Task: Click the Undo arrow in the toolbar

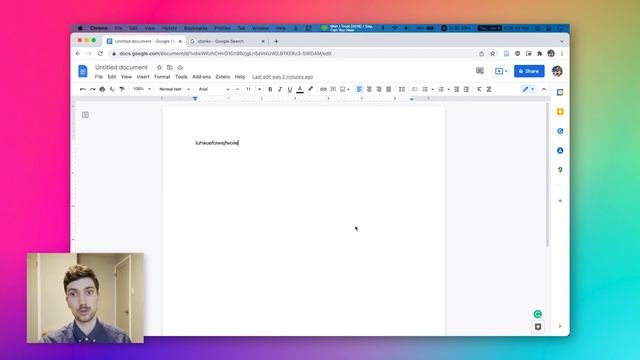Action: point(83,89)
